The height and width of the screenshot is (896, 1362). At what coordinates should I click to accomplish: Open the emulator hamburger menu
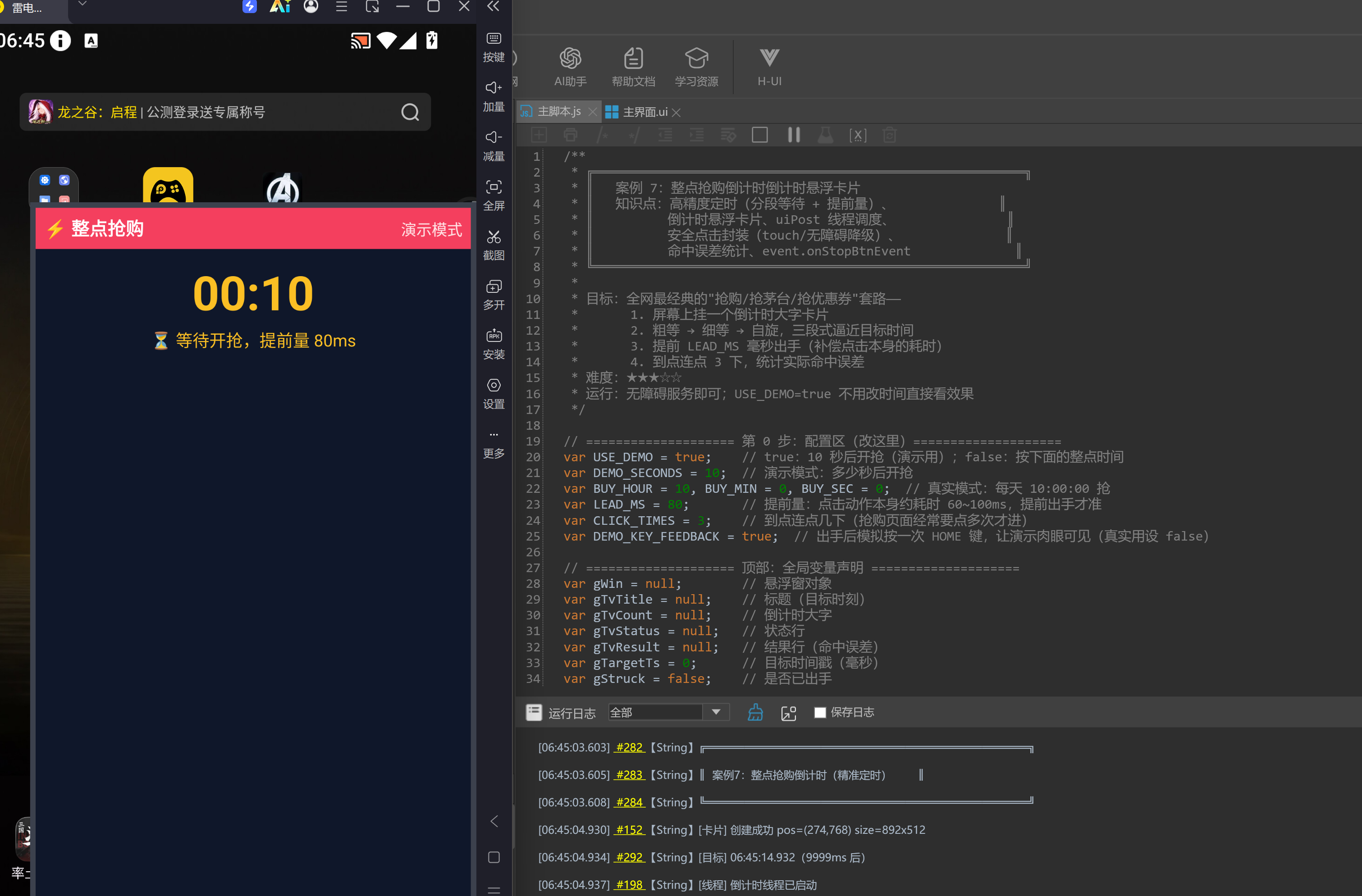pos(341,6)
